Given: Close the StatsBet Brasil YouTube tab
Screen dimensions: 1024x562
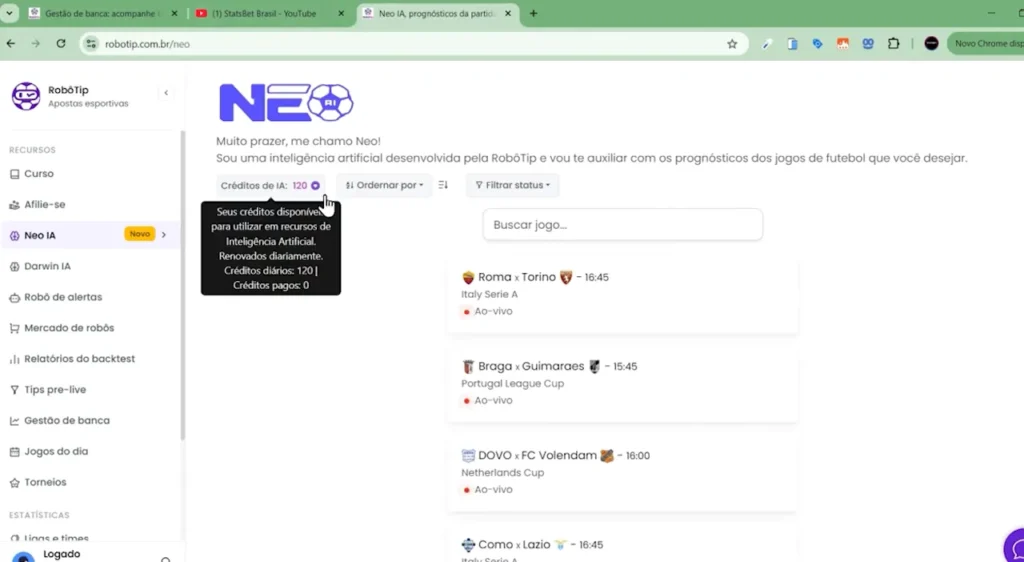Looking at the screenshot, I should click(x=341, y=13).
